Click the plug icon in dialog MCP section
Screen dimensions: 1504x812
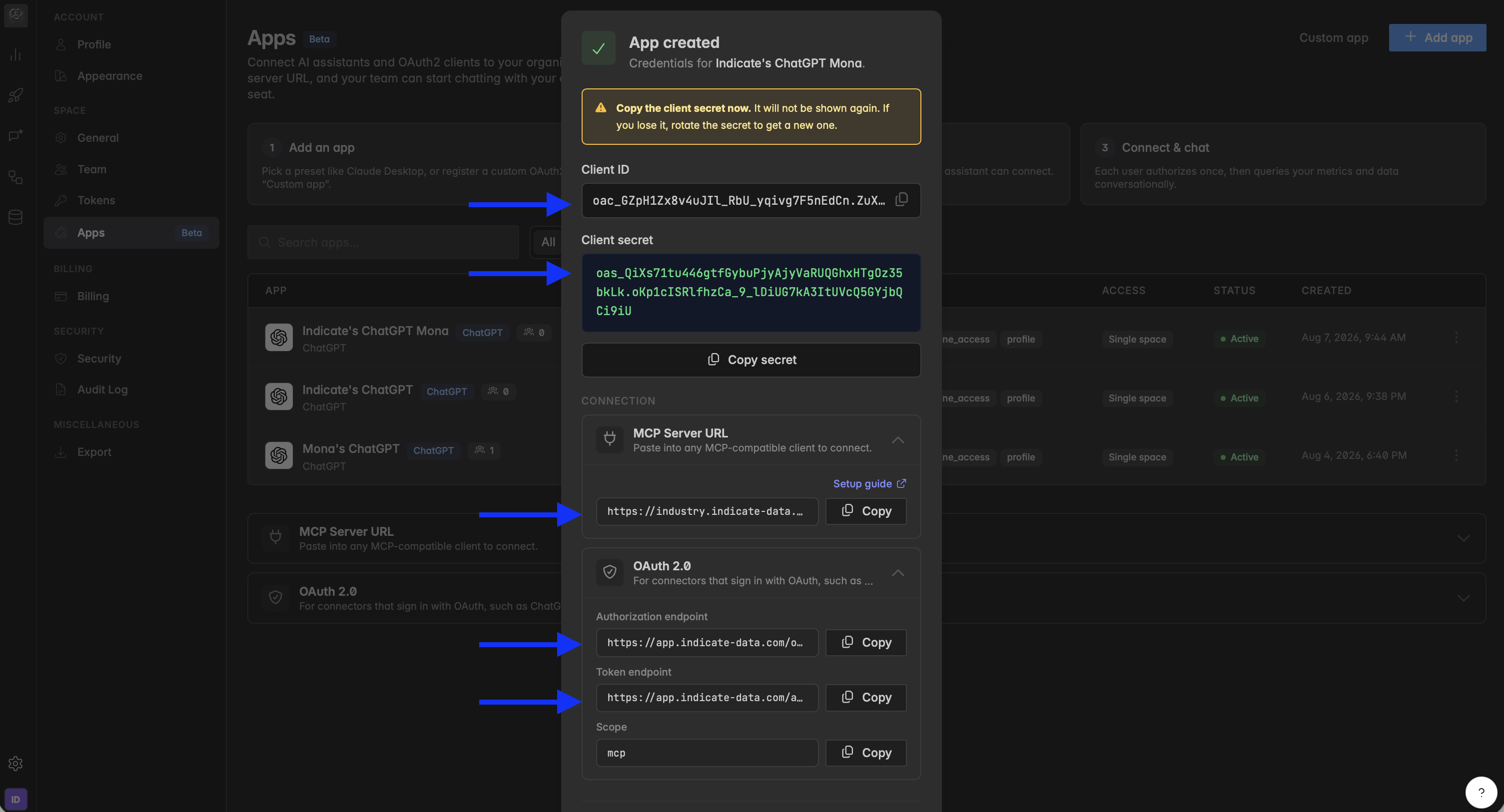(610, 439)
